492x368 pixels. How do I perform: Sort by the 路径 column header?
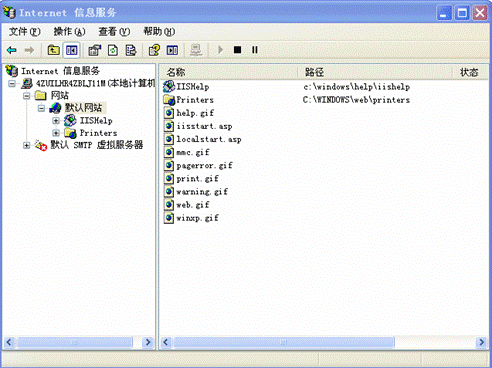pyautogui.click(x=375, y=72)
